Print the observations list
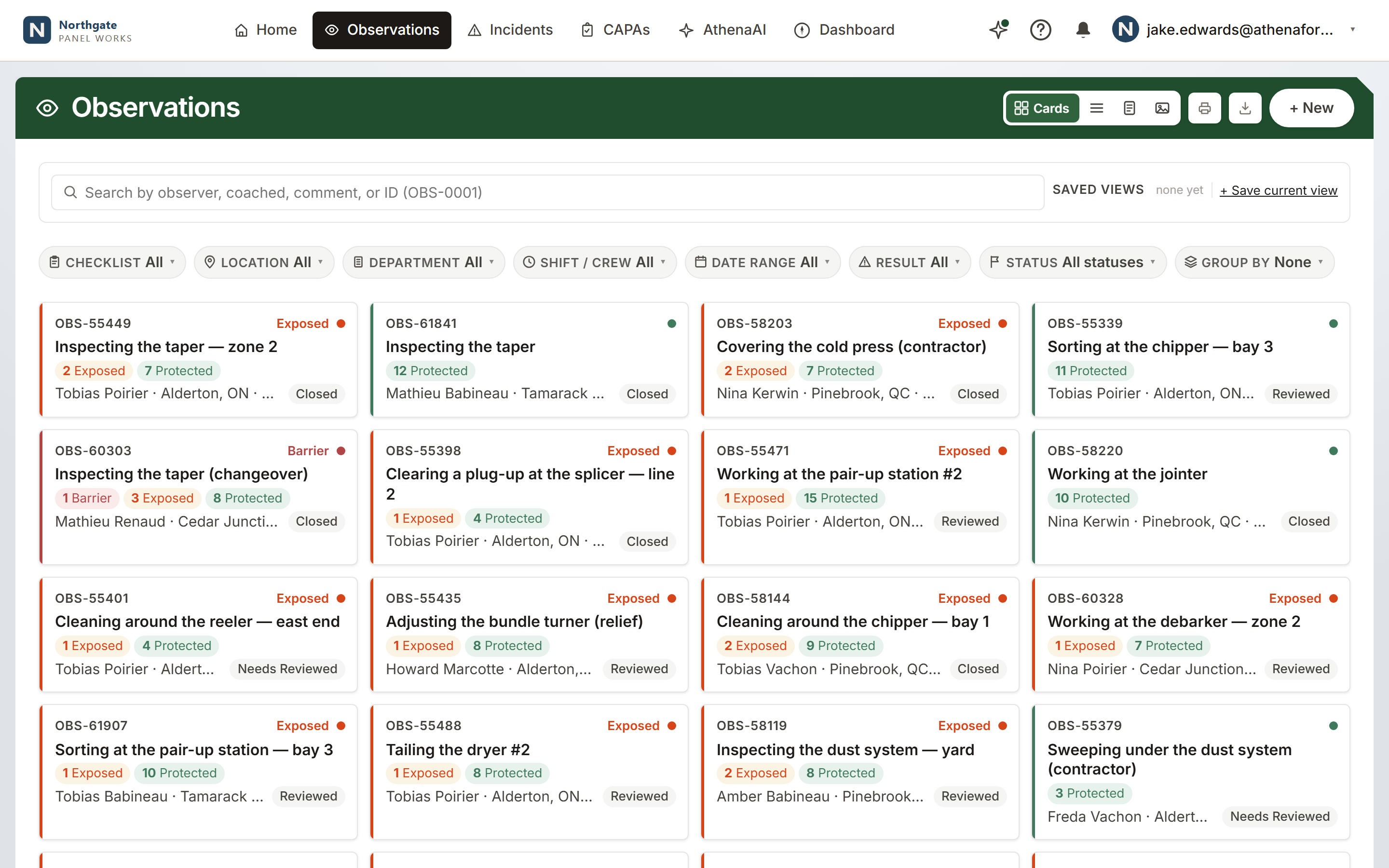The image size is (1389, 868). tap(1204, 108)
